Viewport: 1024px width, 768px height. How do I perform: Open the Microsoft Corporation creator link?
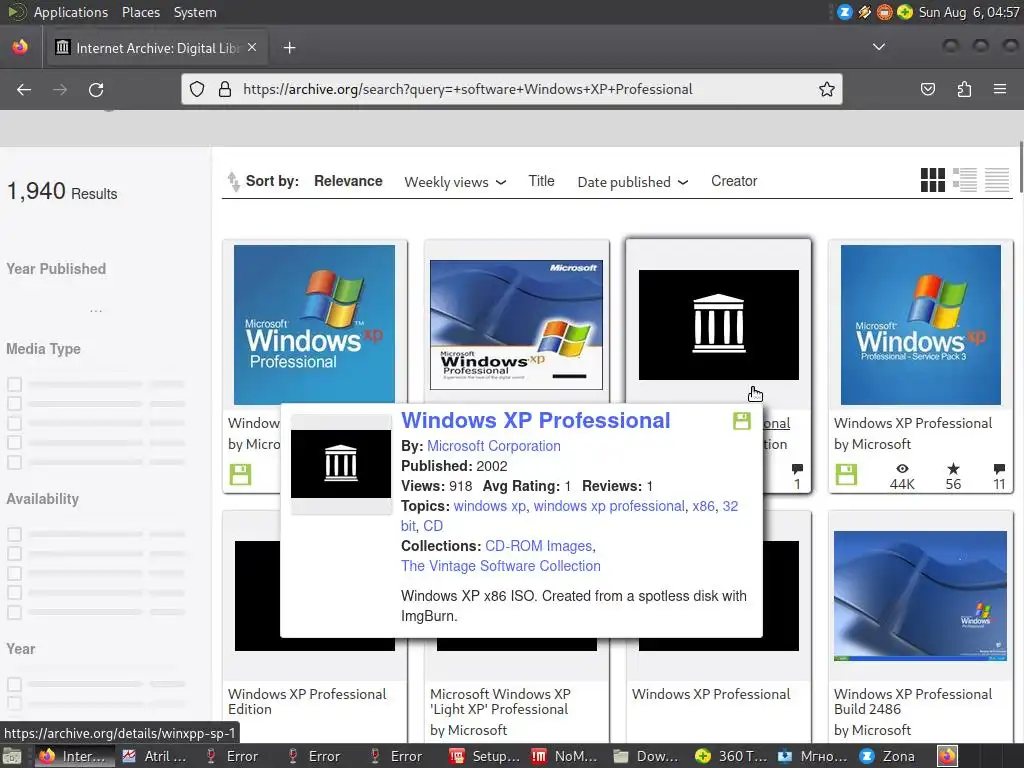click(x=494, y=446)
